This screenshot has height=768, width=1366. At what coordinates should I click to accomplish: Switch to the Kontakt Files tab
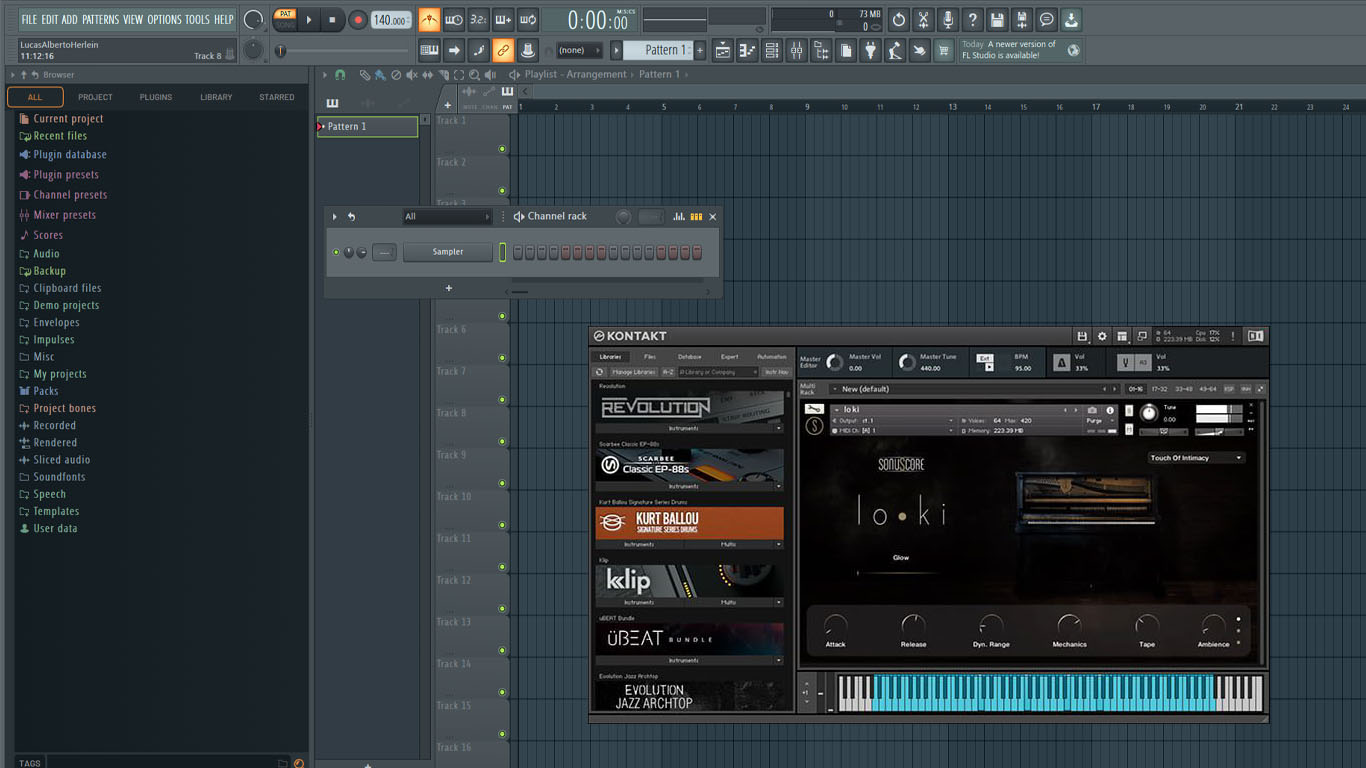(650, 357)
